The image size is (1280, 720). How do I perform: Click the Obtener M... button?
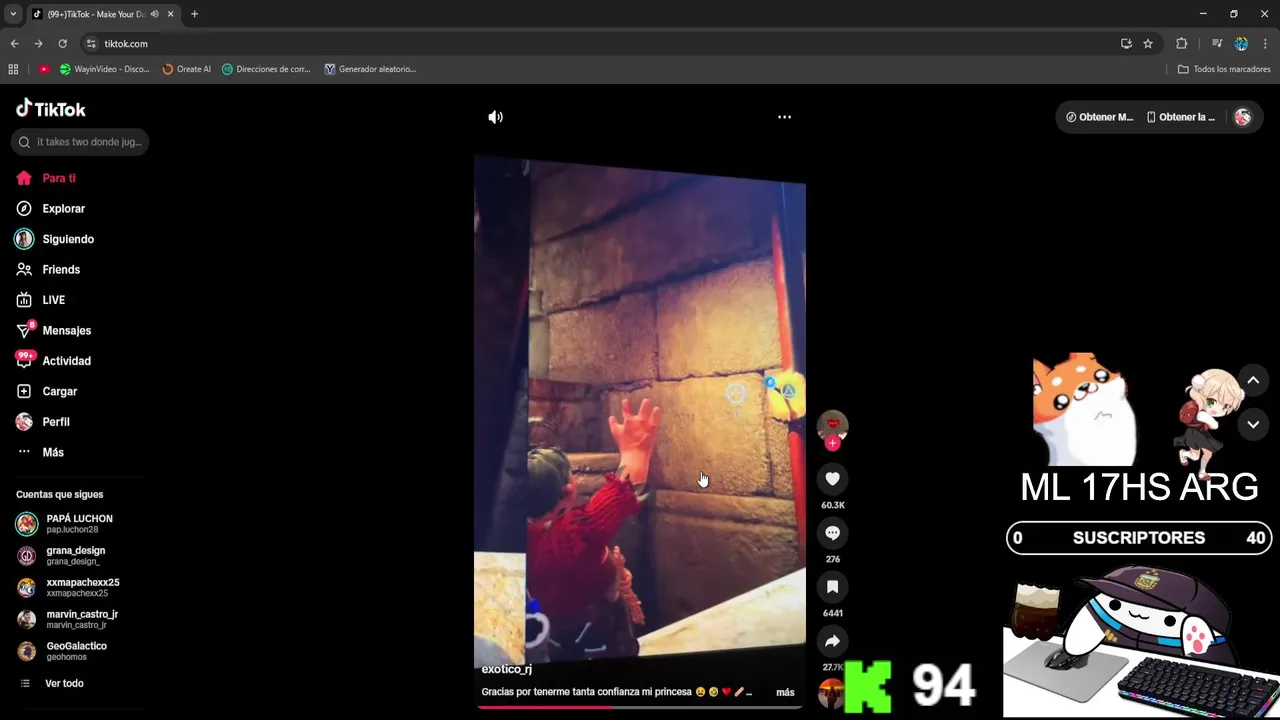pyautogui.click(x=1099, y=117)
